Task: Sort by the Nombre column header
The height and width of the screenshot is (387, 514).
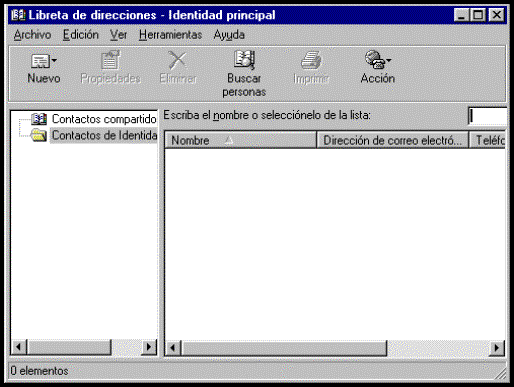Action: 240,140
